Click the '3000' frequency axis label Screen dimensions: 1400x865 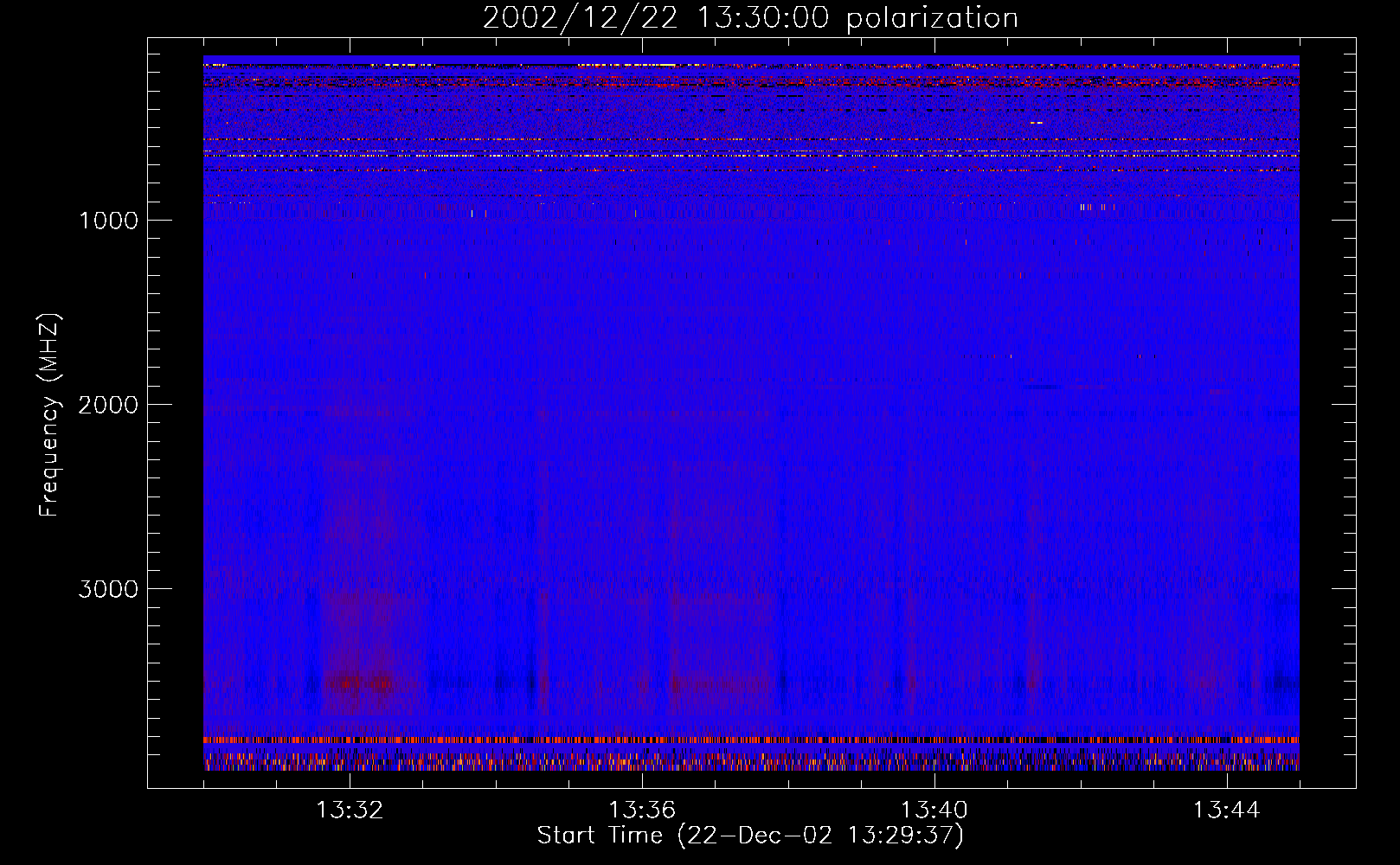[108, 589]
